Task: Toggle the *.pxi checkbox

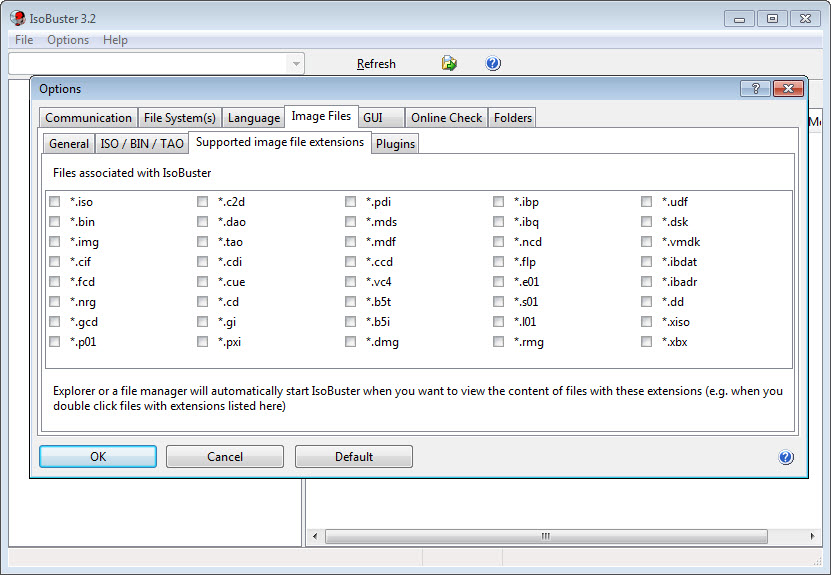Action: [x=202, y=342]
